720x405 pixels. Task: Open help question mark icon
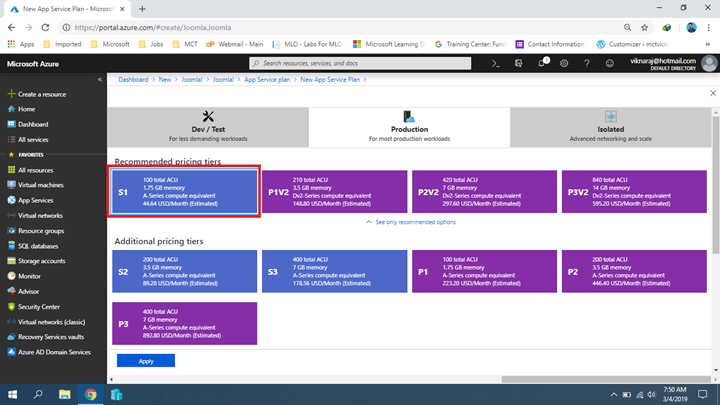586,64
